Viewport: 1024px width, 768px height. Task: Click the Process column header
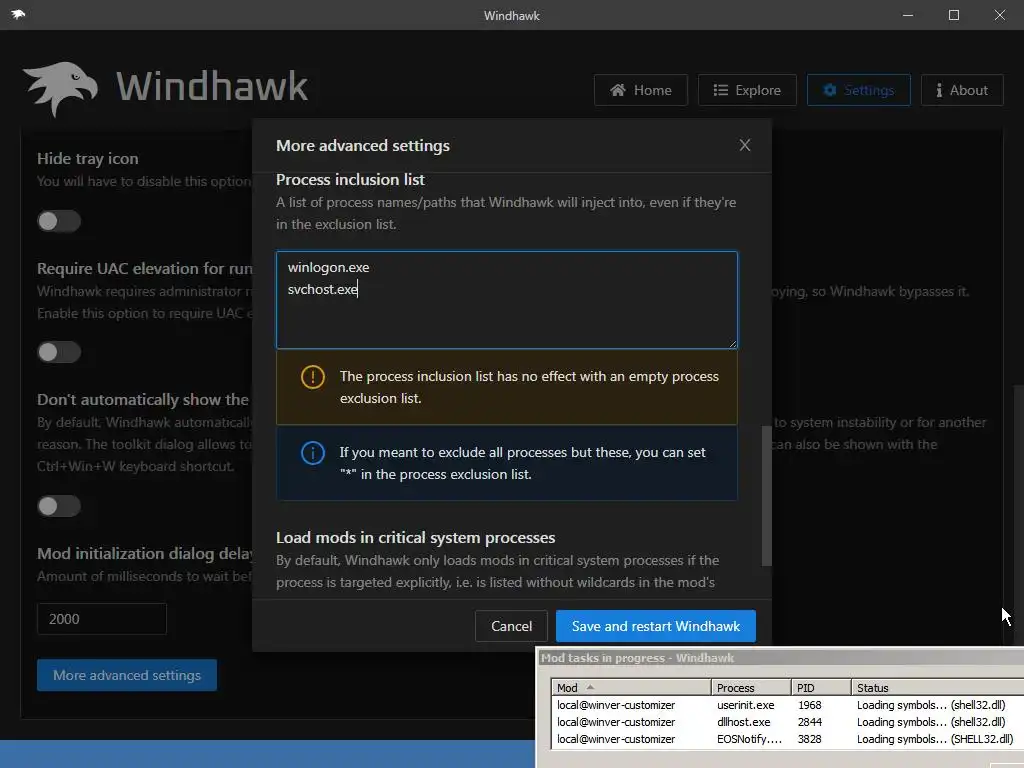point(751,688)
